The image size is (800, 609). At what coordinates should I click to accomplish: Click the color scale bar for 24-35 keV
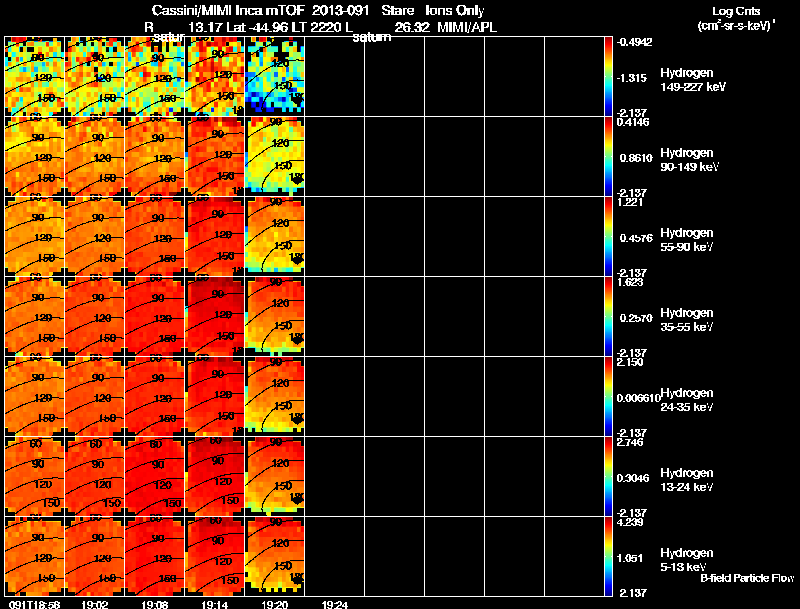point(608,396)
